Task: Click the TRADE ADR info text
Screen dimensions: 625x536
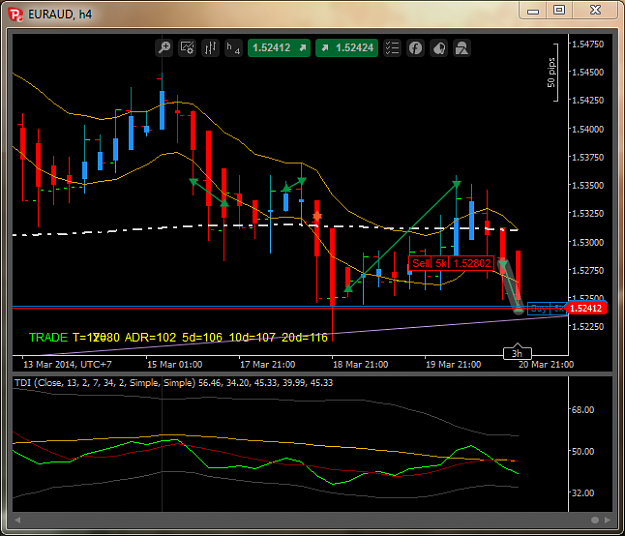Action: 178,338
